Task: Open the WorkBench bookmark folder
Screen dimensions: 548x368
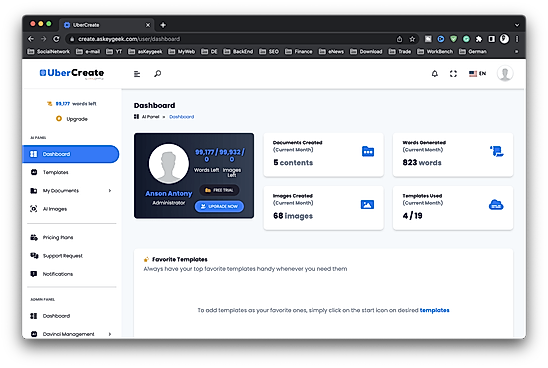Action: 435,52
